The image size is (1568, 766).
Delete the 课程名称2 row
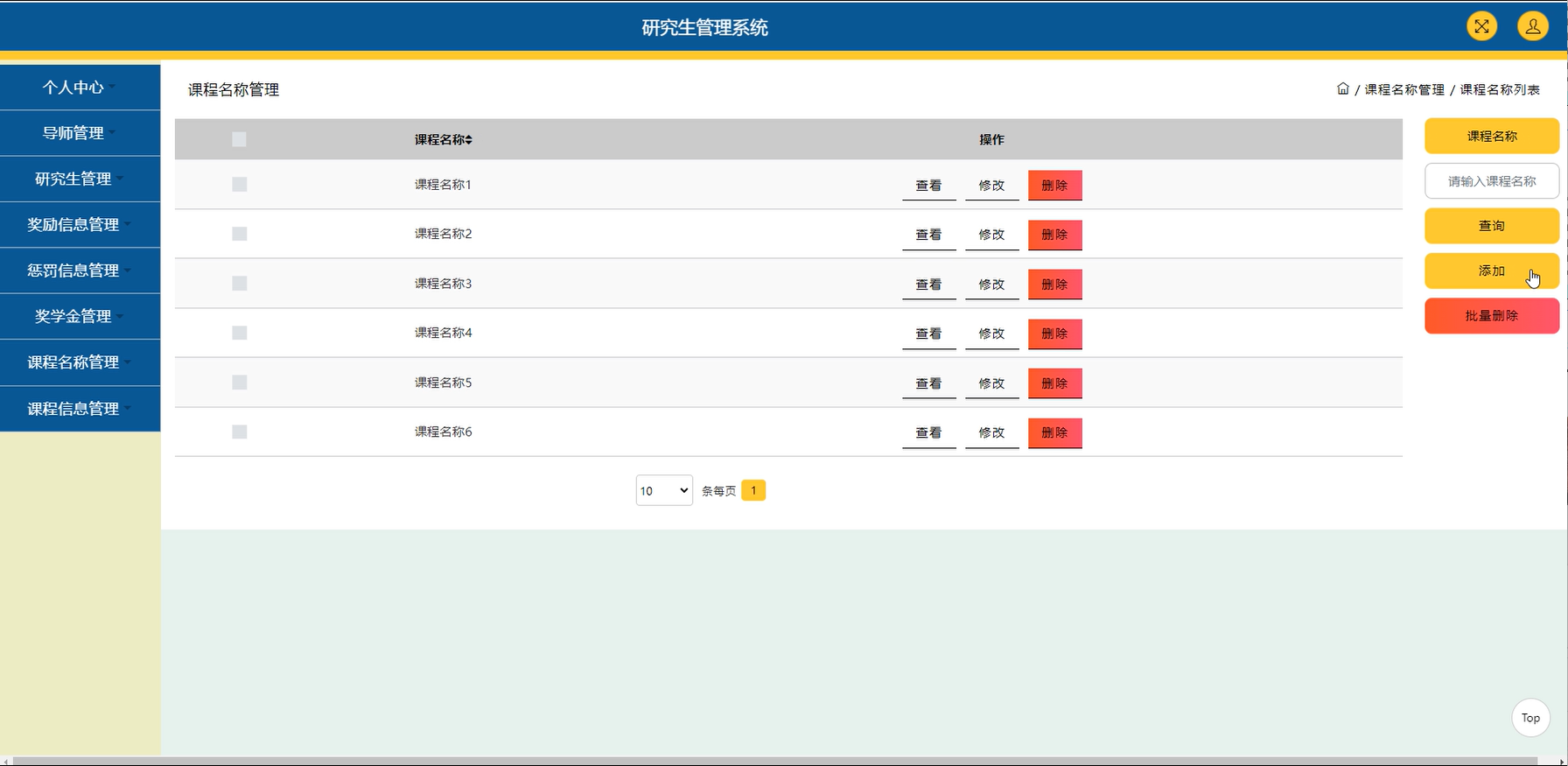tap(1054, 235)
